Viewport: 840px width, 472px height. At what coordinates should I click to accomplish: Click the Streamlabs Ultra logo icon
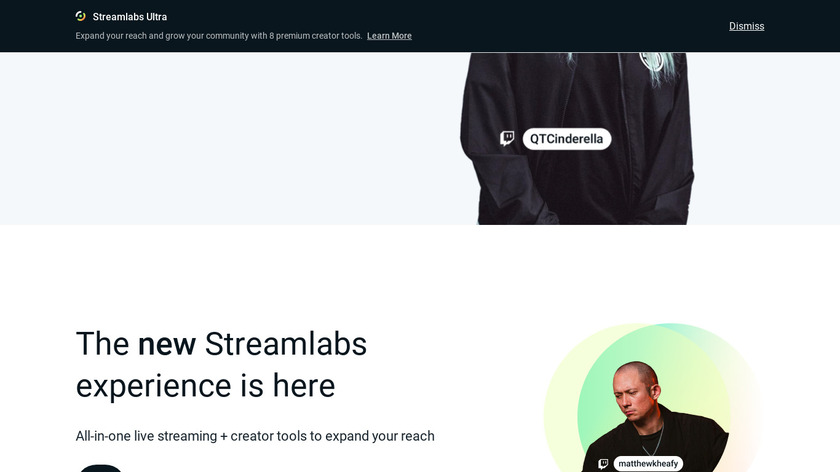click(x=80, y=16)
